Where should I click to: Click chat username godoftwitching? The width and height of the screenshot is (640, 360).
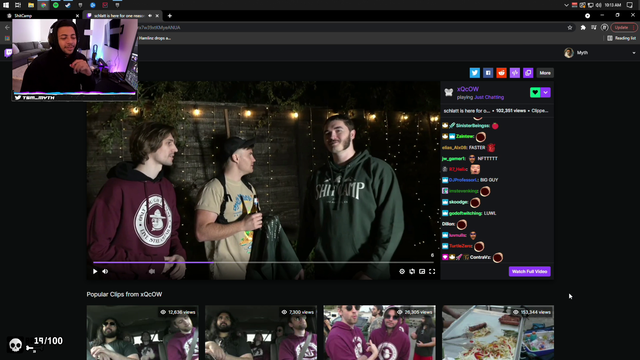pyautogui.click(x=465, y=213)
